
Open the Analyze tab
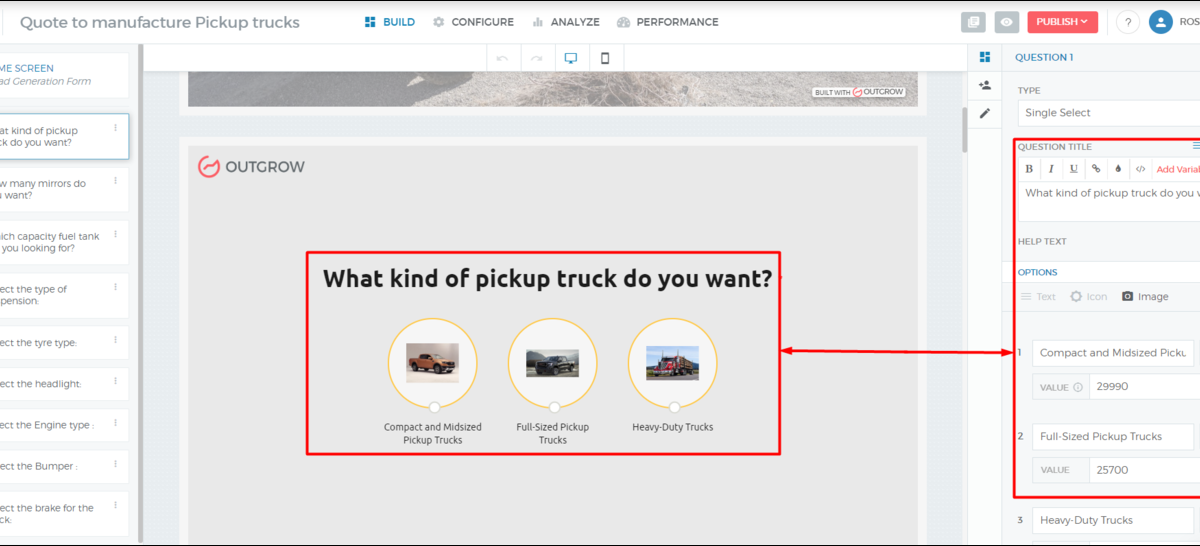click(x=566, y=22)
